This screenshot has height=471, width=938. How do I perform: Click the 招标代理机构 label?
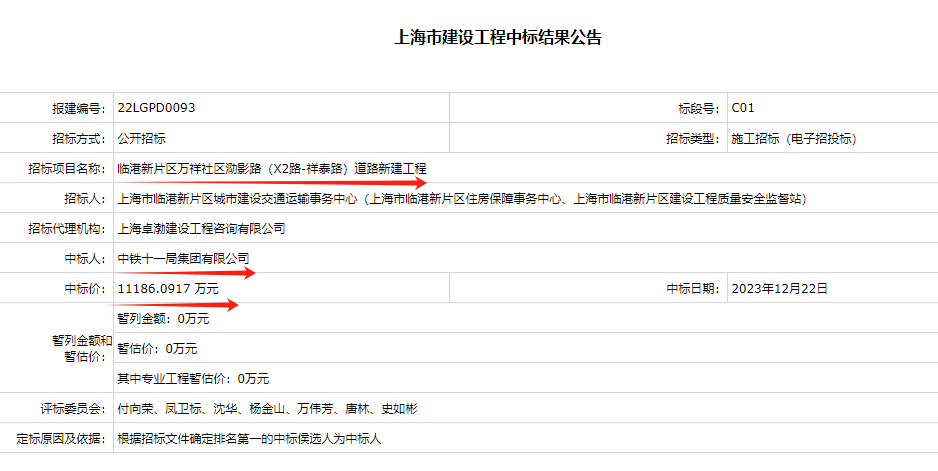(67, 228)
